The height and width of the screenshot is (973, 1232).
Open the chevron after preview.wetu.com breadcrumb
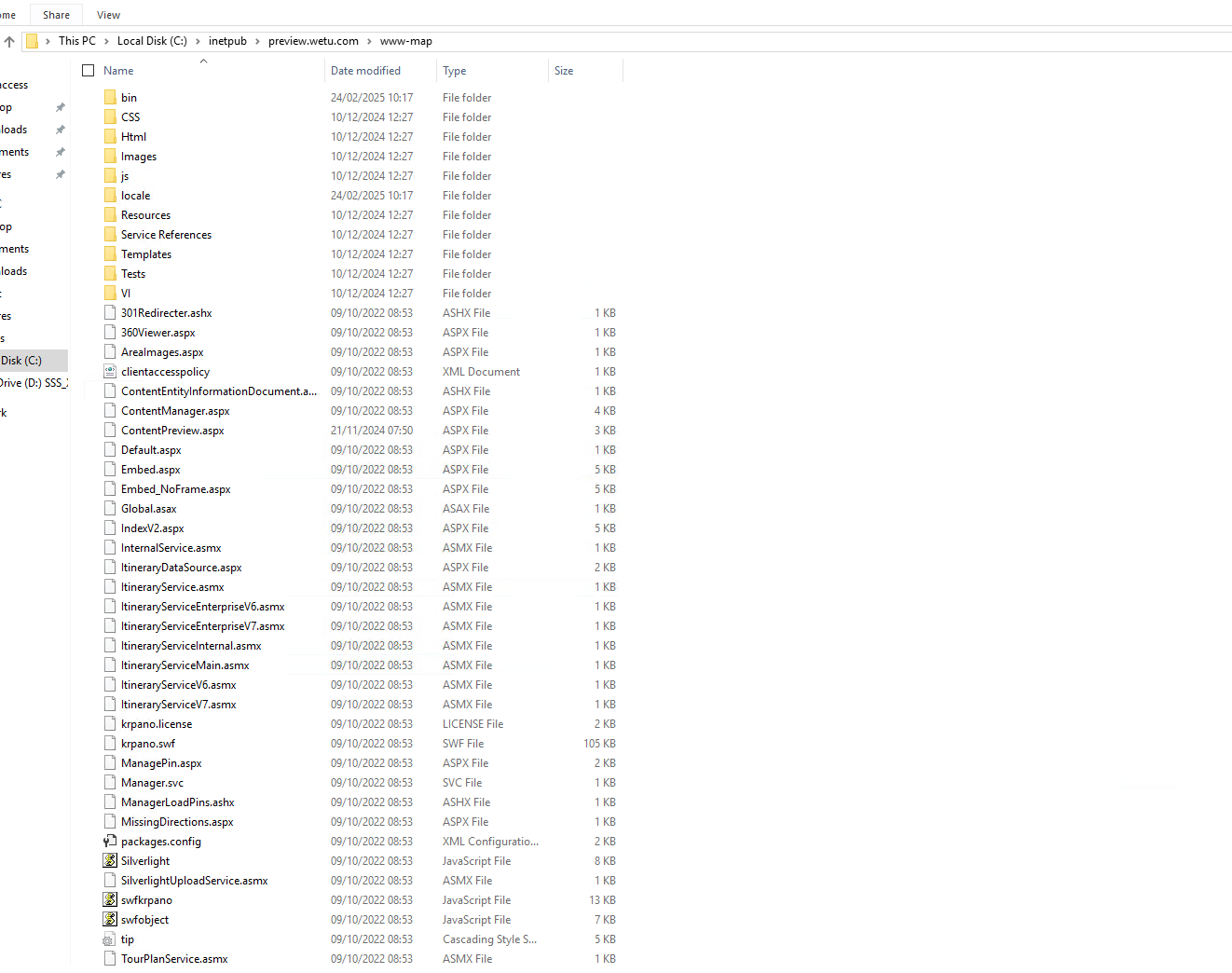pos(369,41)
